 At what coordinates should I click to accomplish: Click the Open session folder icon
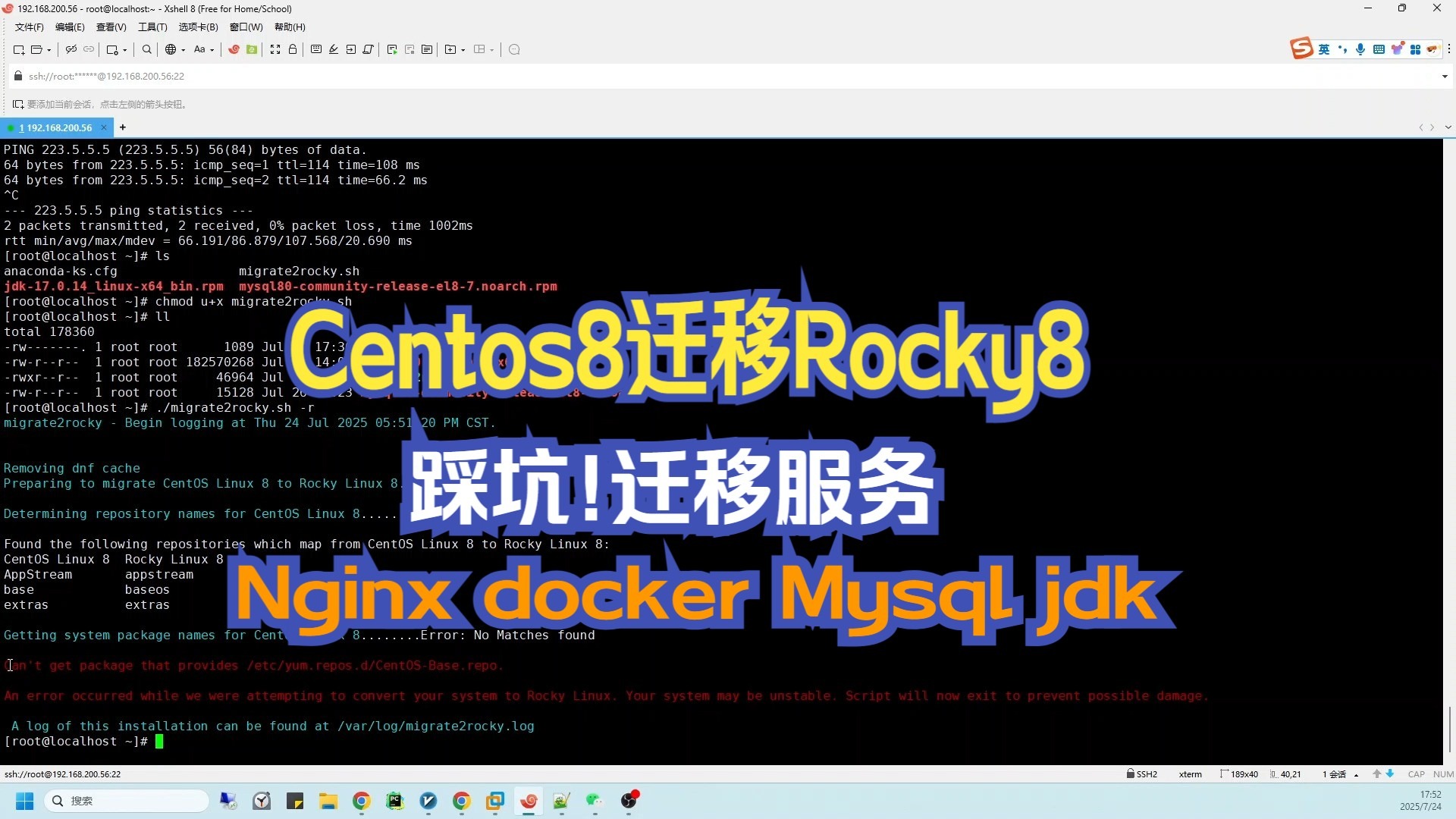(36, 50)
